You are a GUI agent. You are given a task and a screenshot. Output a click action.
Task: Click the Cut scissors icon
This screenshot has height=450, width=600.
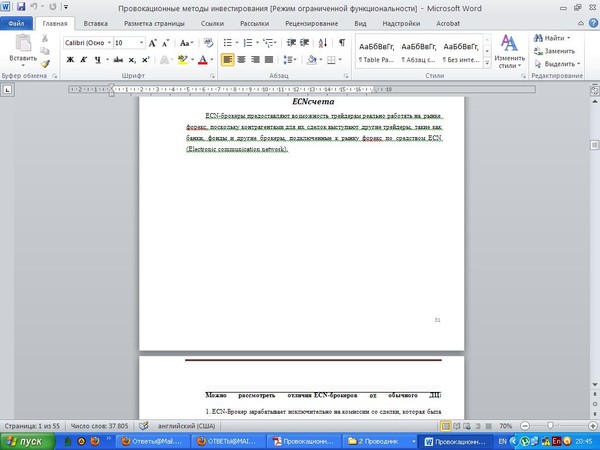45,38
